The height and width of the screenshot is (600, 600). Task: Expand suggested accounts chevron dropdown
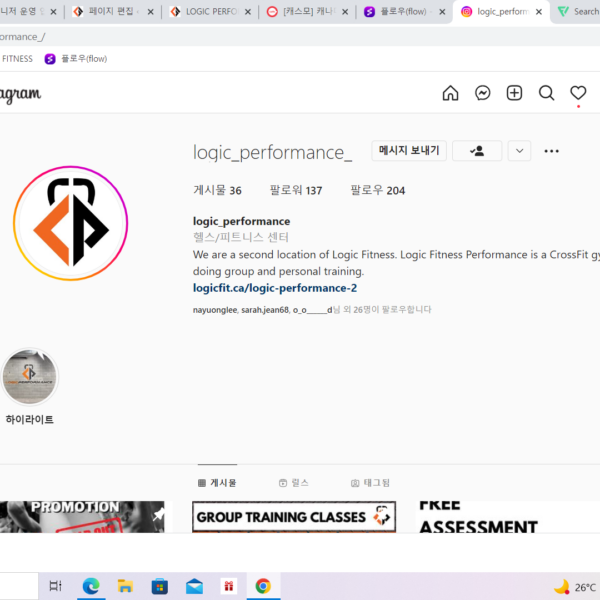click(519, 151)
